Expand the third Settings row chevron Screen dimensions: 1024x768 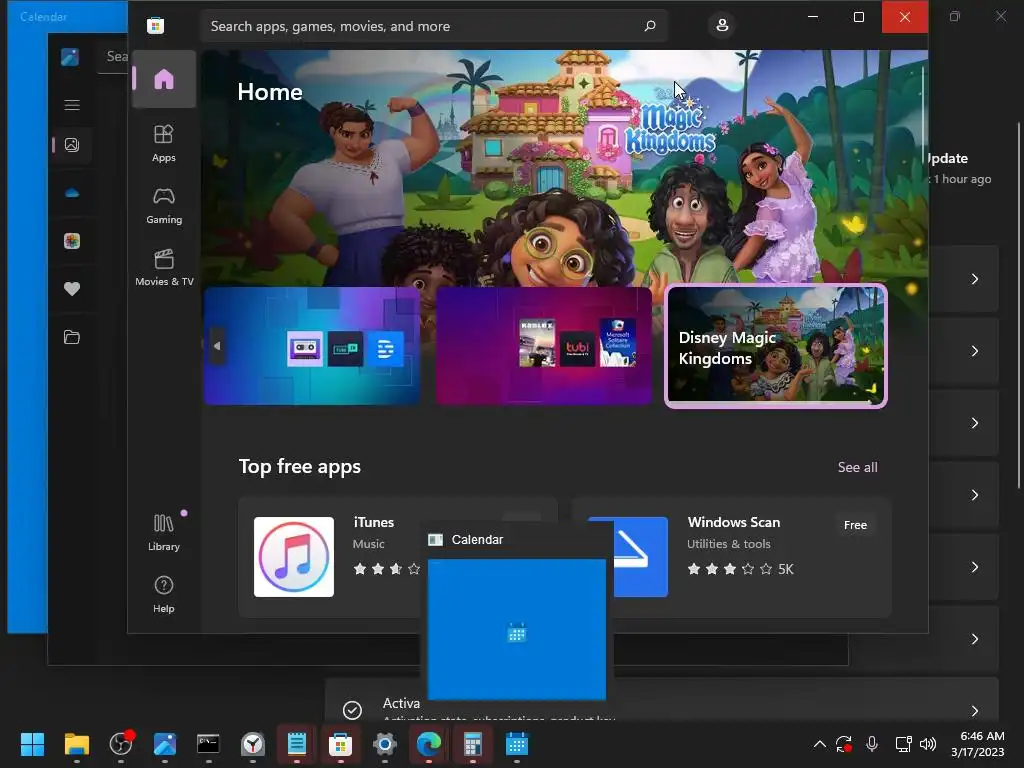point(974,423)
